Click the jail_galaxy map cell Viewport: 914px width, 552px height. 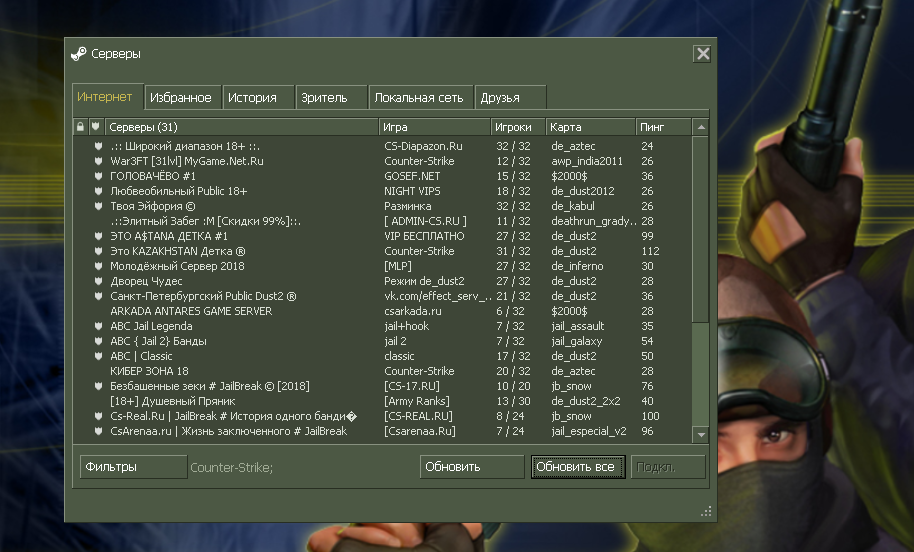(x=577, y=341)
